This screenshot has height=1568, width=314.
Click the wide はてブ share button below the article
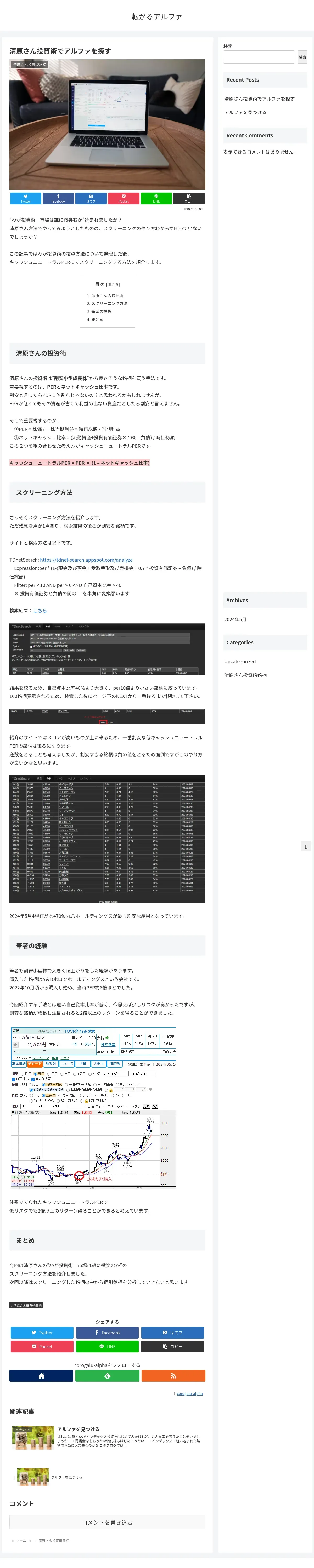point(172,1333)
